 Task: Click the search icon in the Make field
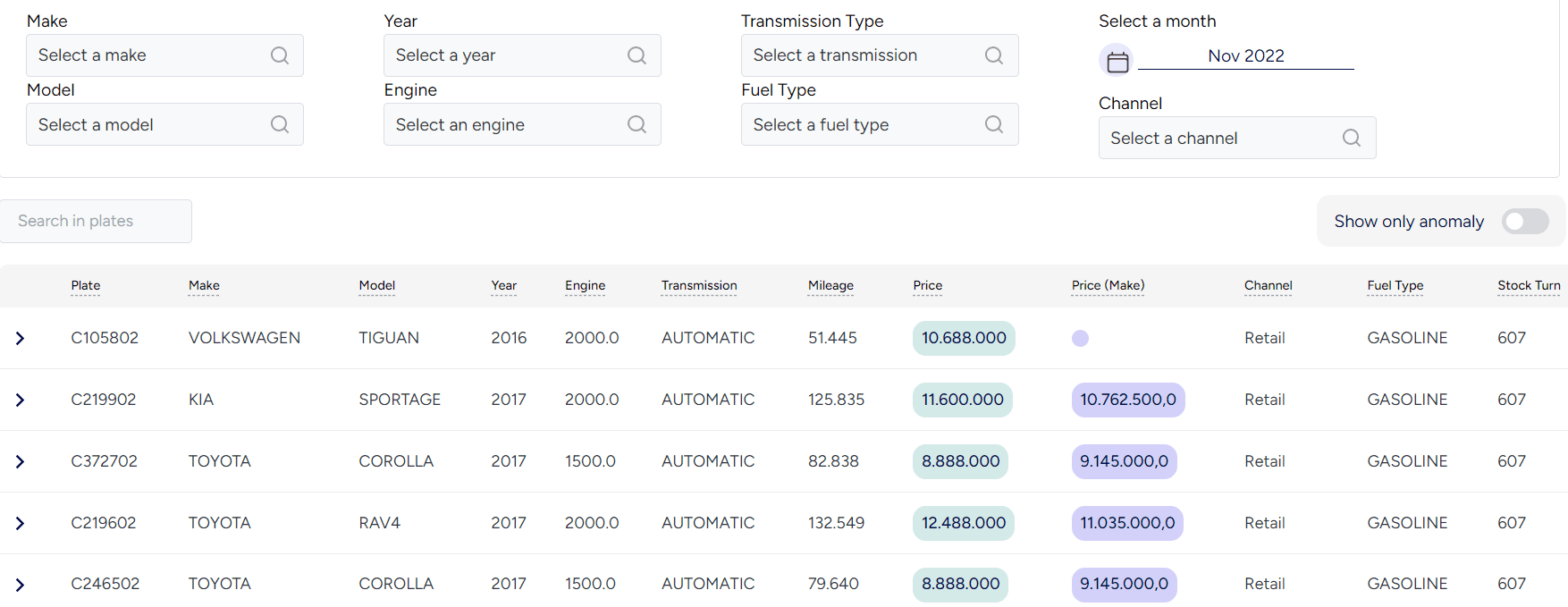[x=280, y=55]
